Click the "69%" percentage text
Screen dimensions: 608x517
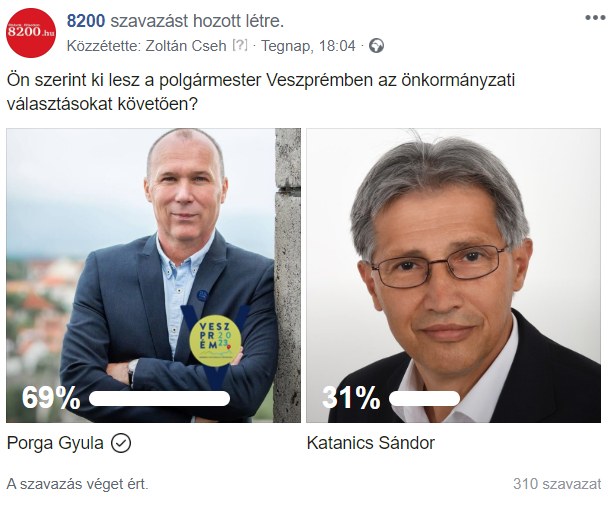click(50, 398)
